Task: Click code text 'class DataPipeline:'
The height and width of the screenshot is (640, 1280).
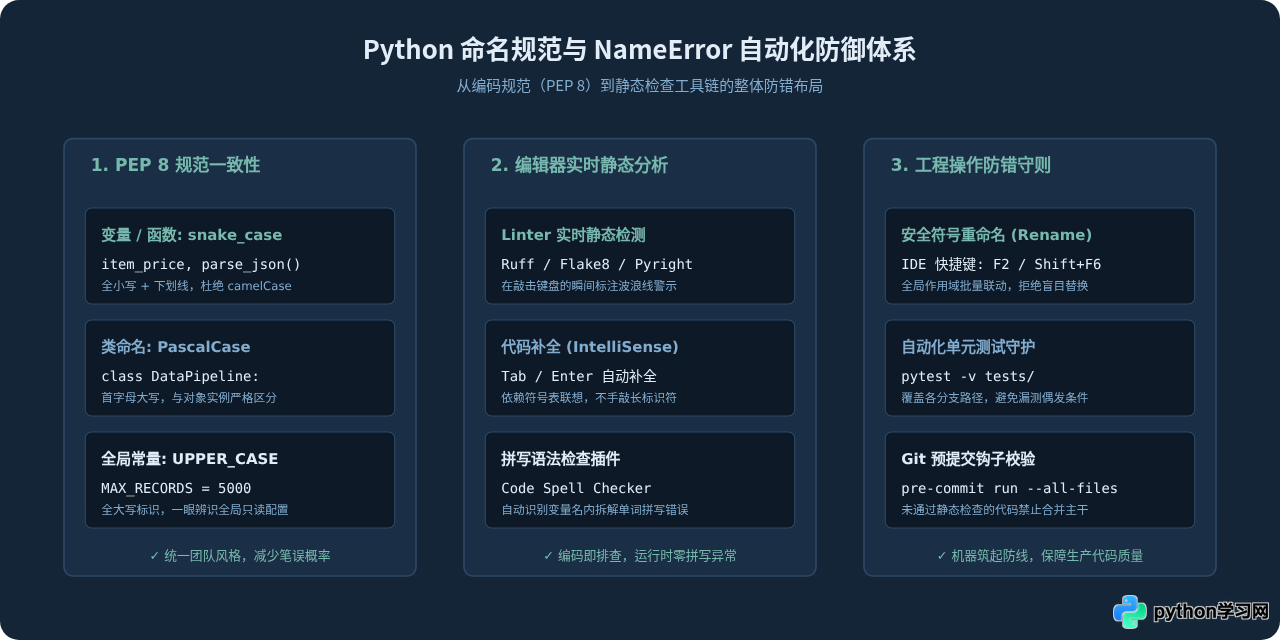Action: click(x=180, y=376)
